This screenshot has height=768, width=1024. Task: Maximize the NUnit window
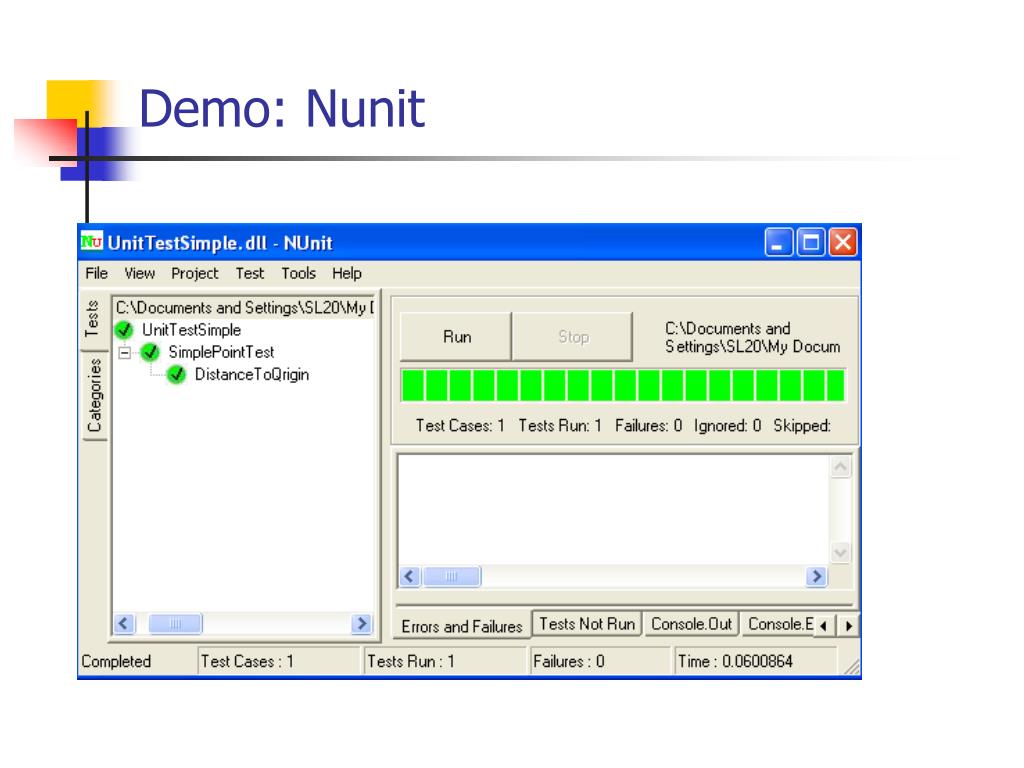tap(810, 242)
